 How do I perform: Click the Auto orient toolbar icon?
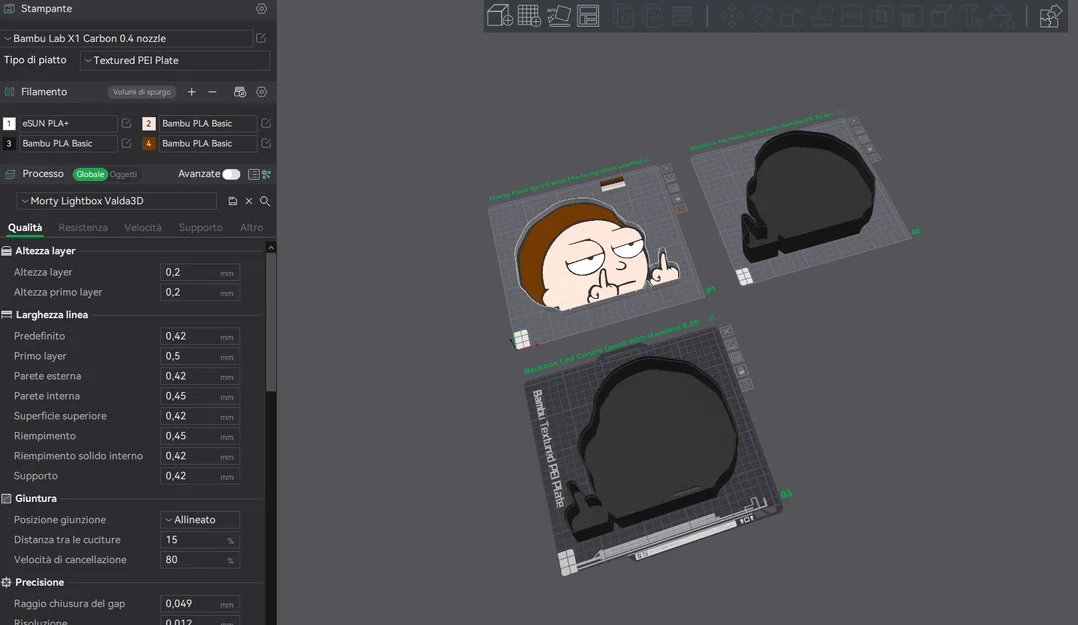tap(558, 15)
